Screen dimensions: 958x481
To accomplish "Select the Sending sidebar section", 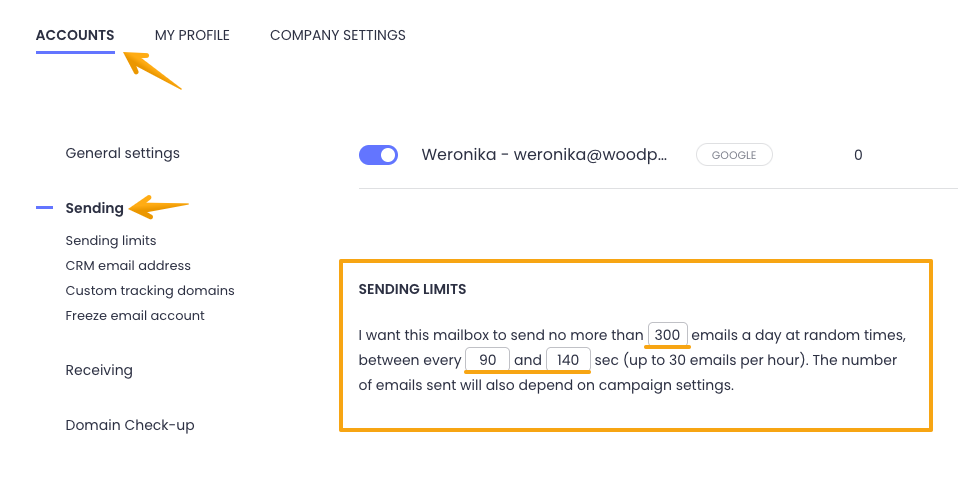I will click(95, 208).
